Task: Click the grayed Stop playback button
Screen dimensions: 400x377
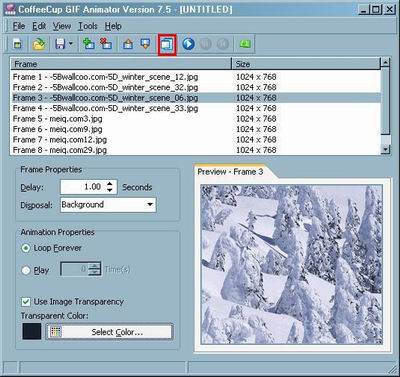Action: pyautogui.click(x=223, y=44)
